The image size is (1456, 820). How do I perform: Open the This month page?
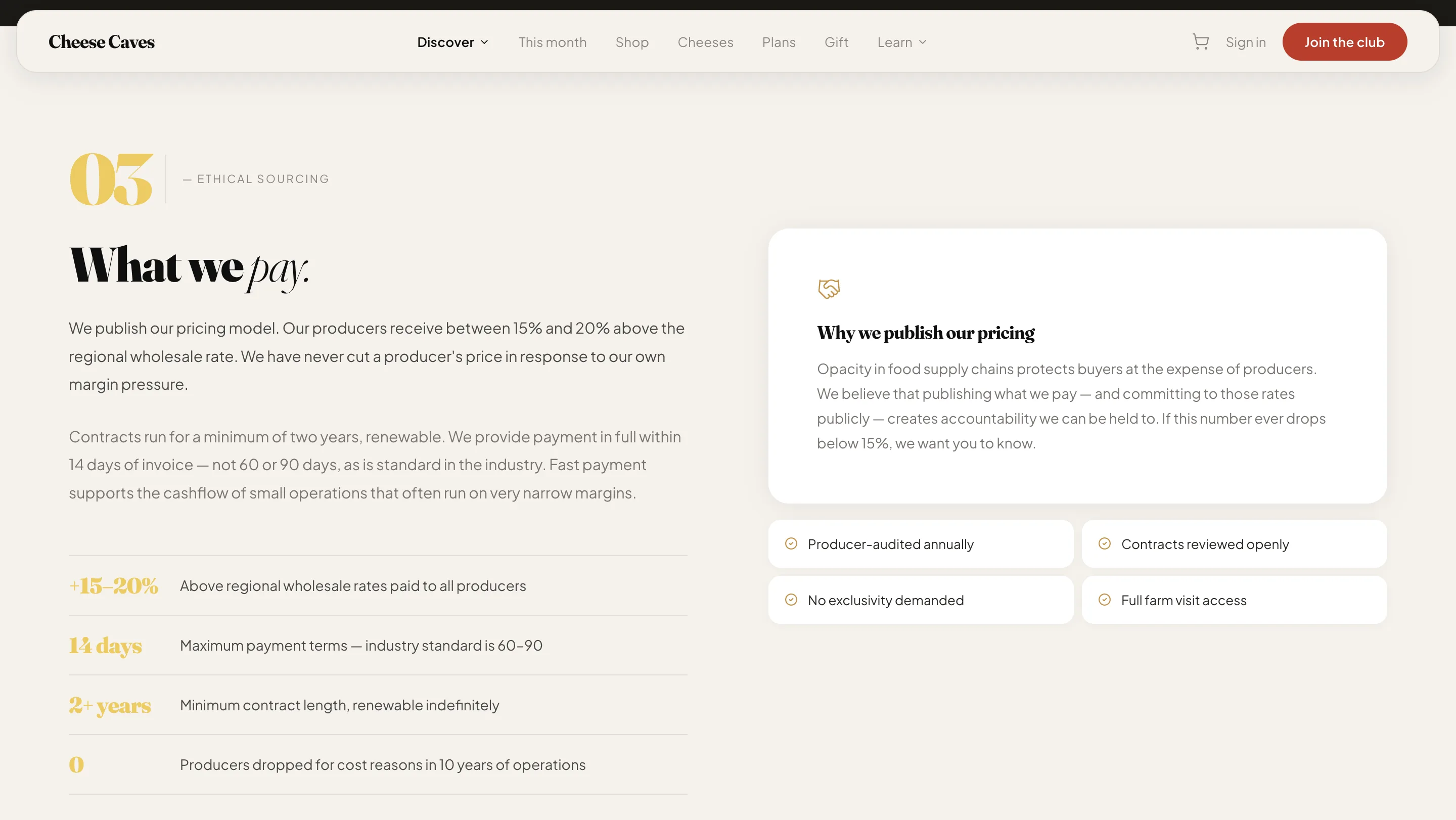click(x=552, y=42)
